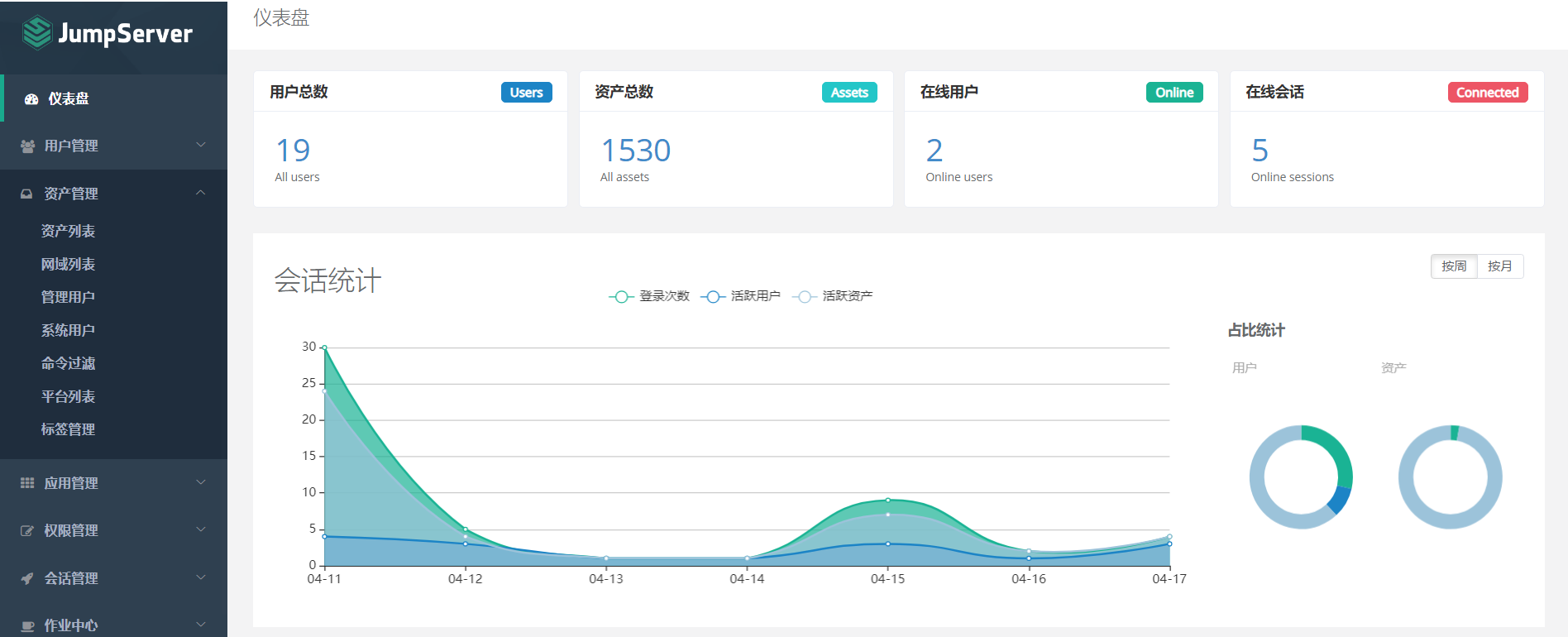Click the 仪表盘 page title
1568x637 pixels.
(281, 18)
